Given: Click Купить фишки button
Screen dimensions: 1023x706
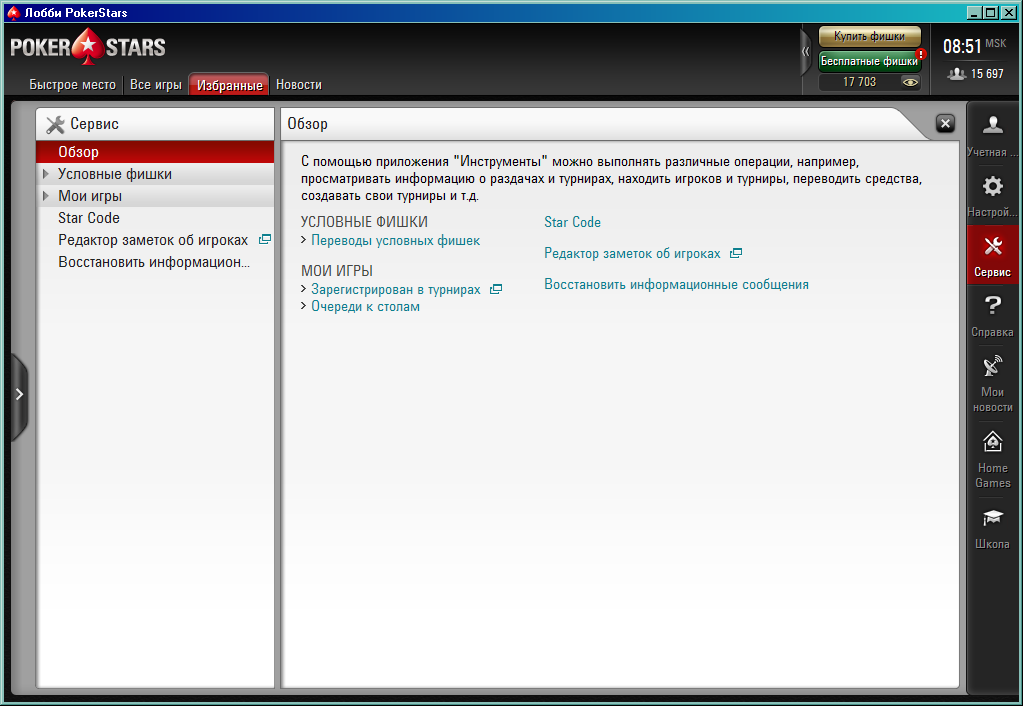Looking at the screenshot, I should [870, 36].
